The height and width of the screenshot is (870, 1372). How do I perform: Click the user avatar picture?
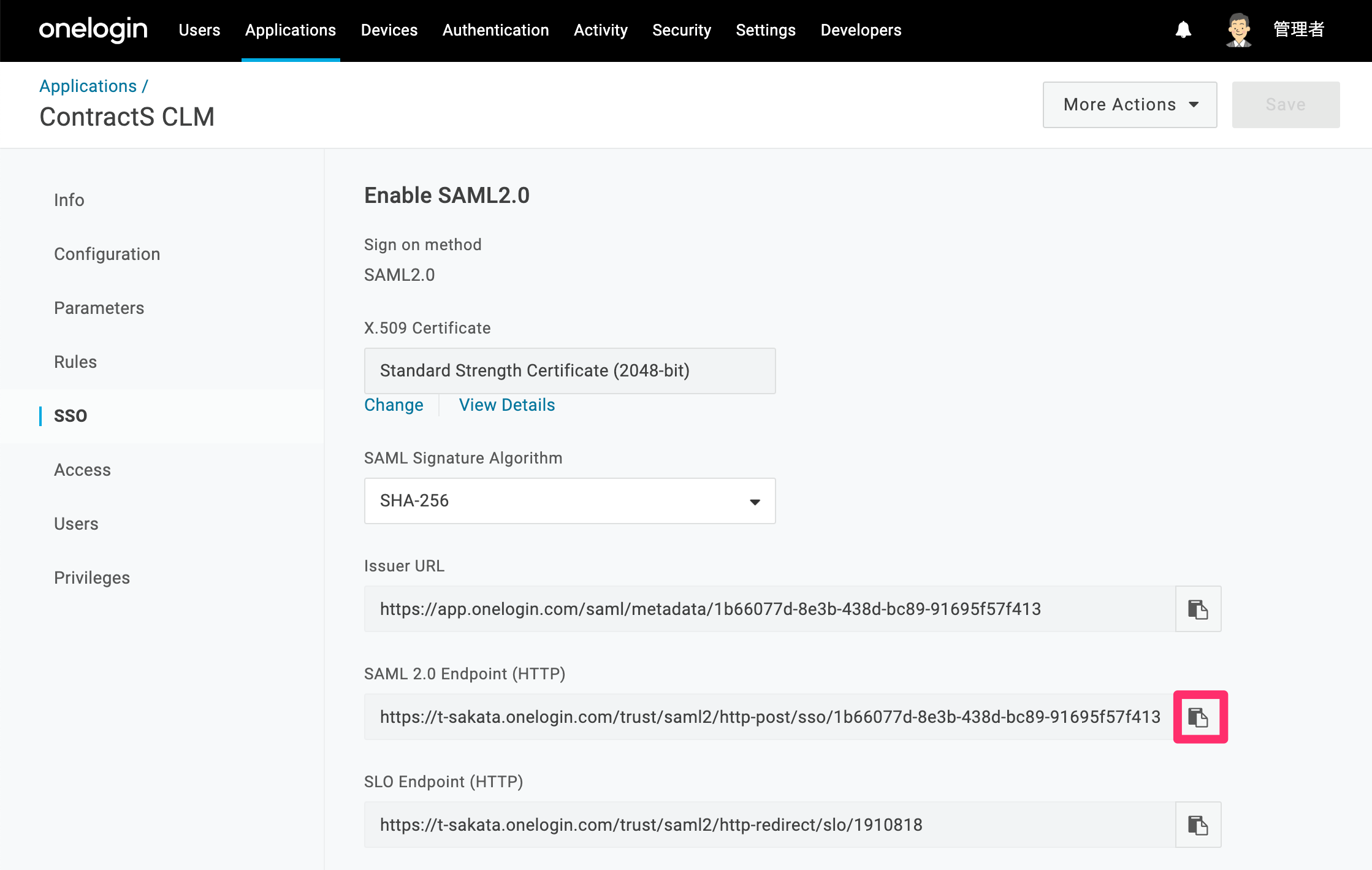1239,29
